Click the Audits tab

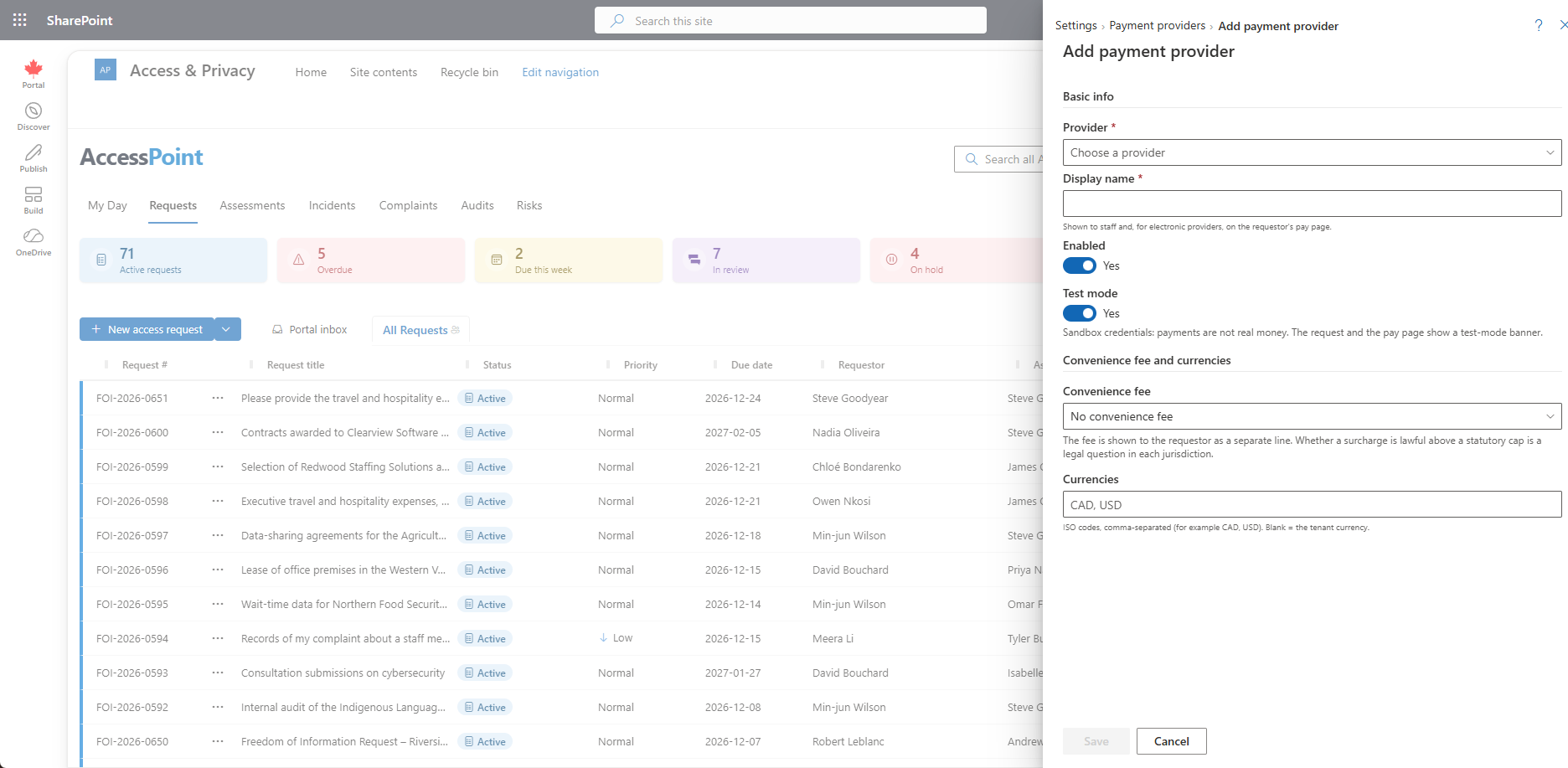click(477, 205)
